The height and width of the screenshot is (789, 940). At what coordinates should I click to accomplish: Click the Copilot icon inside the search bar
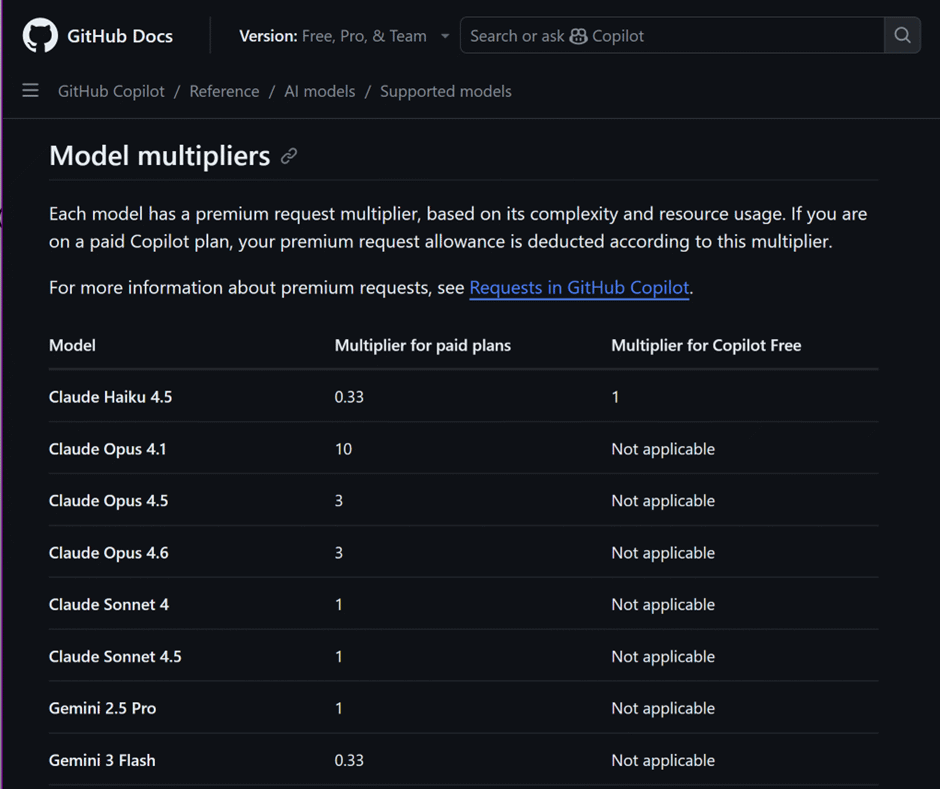click(578, 35)
